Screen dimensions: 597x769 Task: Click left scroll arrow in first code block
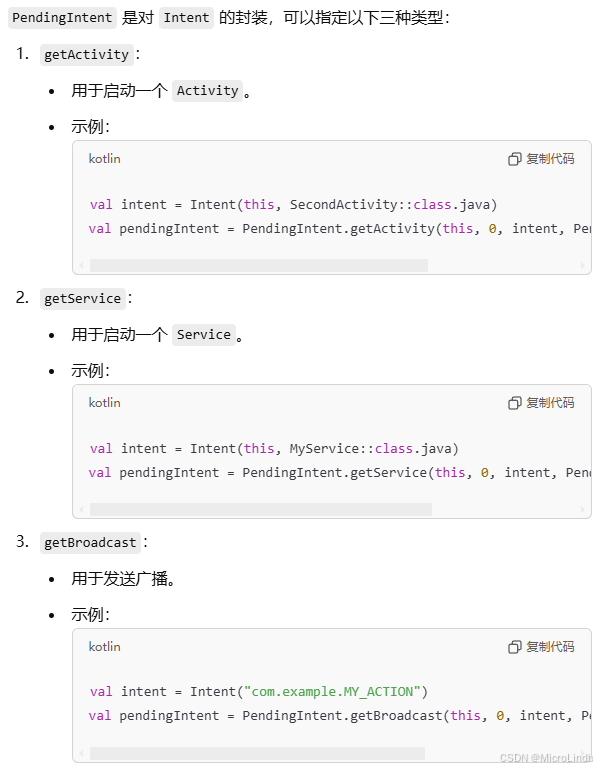(81, 265)
